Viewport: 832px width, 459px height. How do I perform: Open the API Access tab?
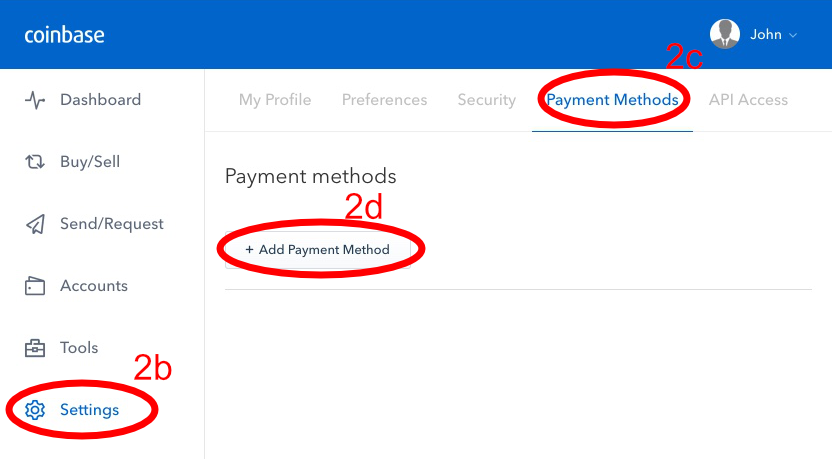click(x=748, y=100)
